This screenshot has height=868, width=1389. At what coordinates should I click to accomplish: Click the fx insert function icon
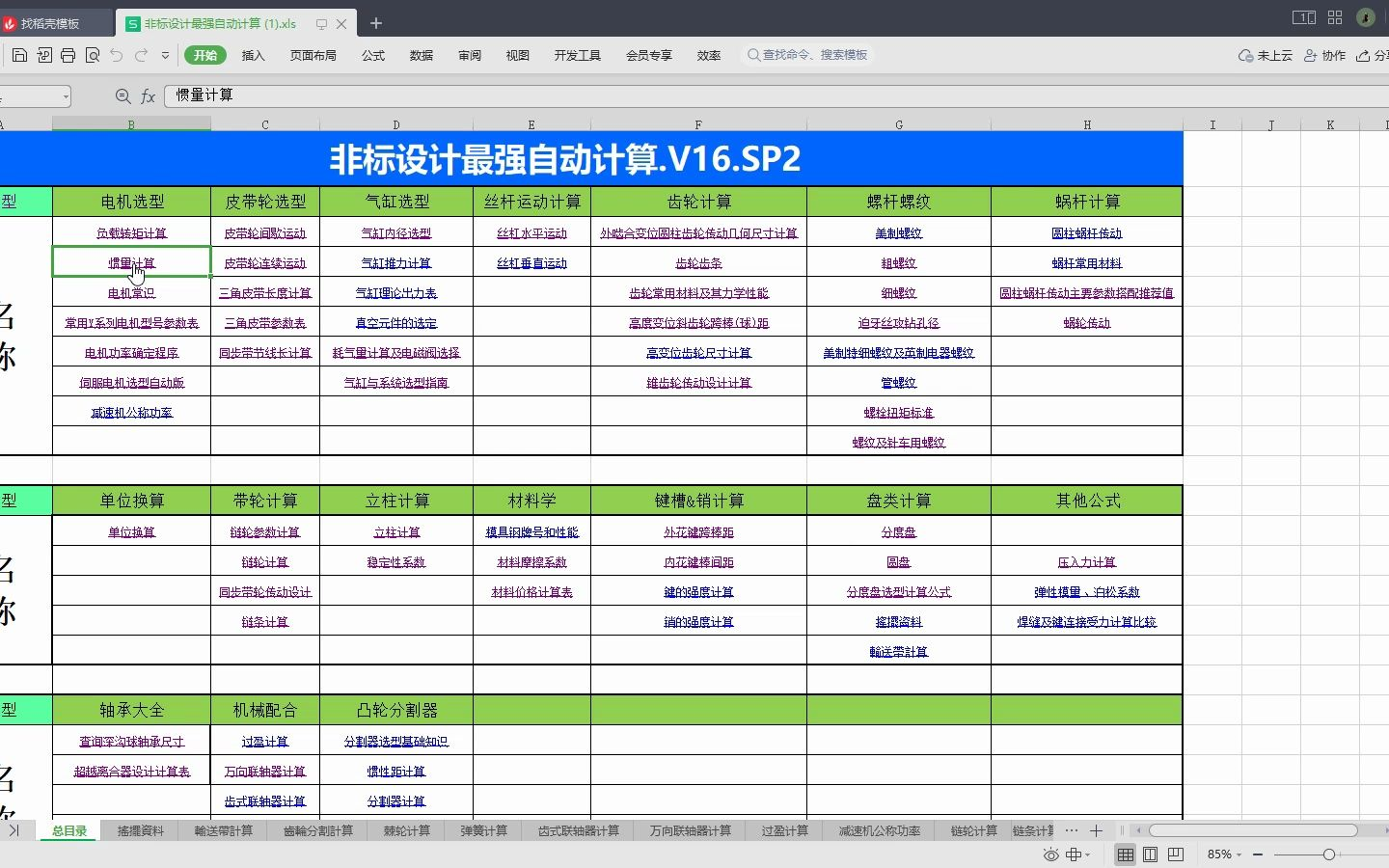[x=148, y=95]
